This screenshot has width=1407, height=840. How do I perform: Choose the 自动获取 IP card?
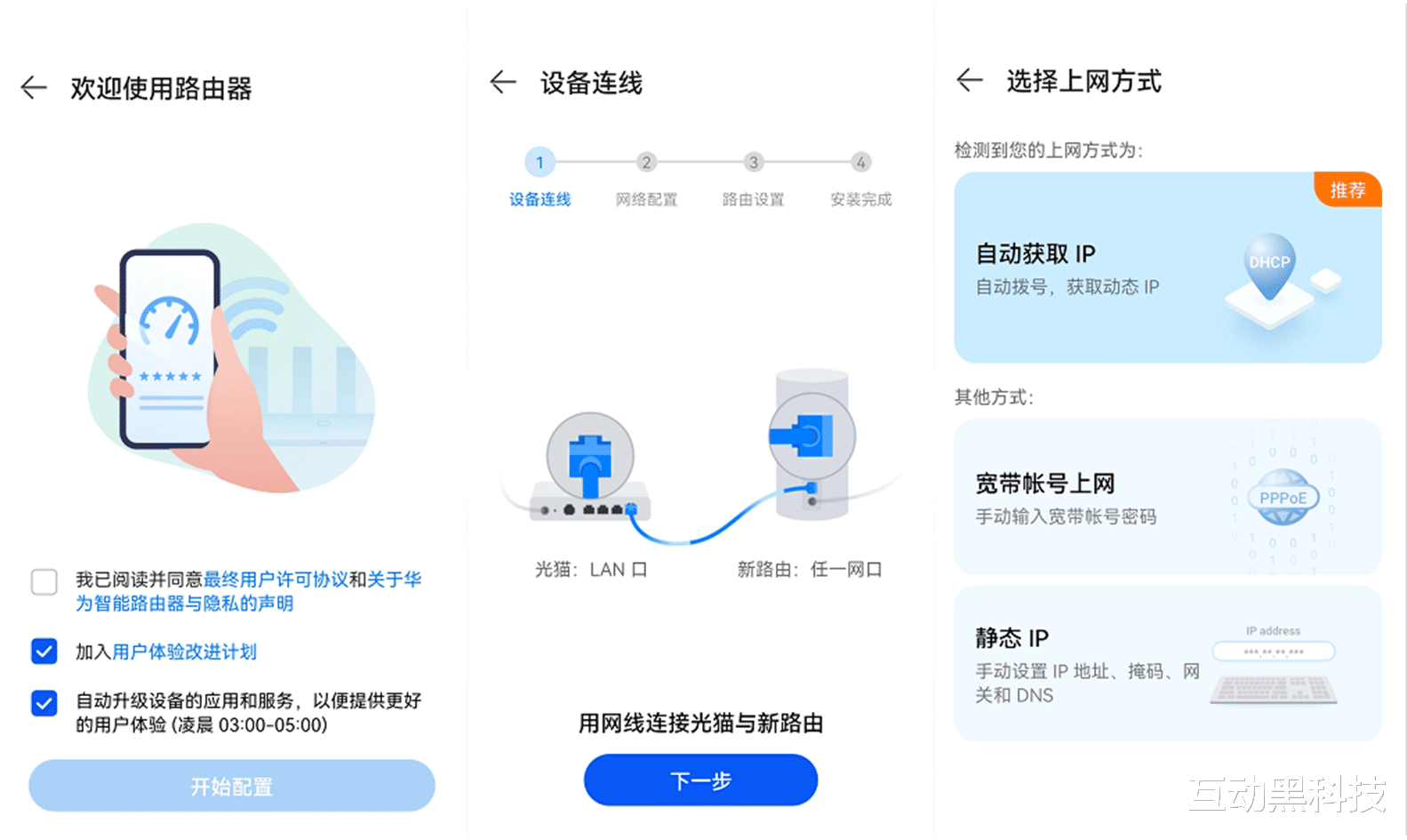(x=1168, y=268)
